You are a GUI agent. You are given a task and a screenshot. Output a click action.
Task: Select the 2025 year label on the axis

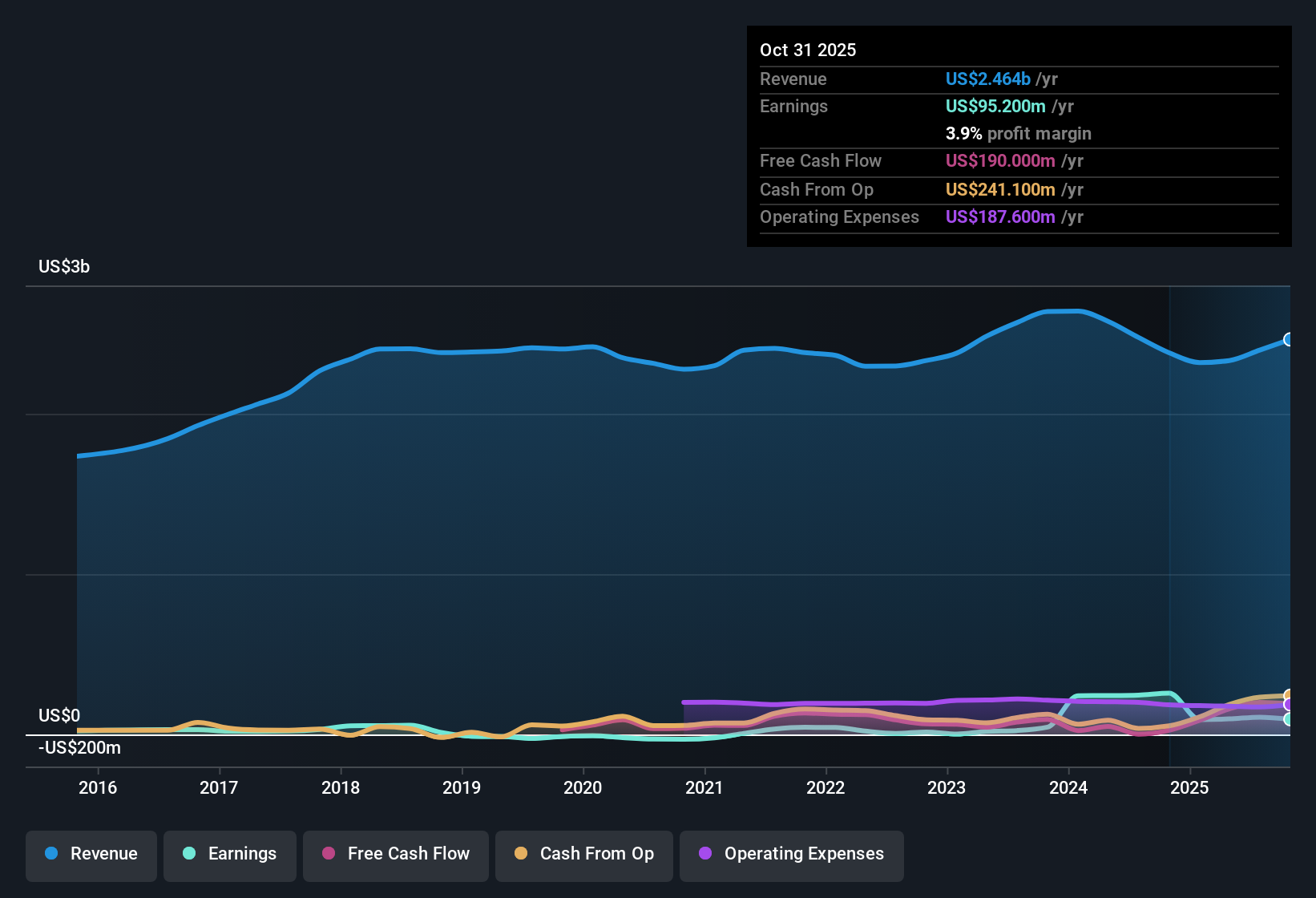click(x=1190, y=787)
